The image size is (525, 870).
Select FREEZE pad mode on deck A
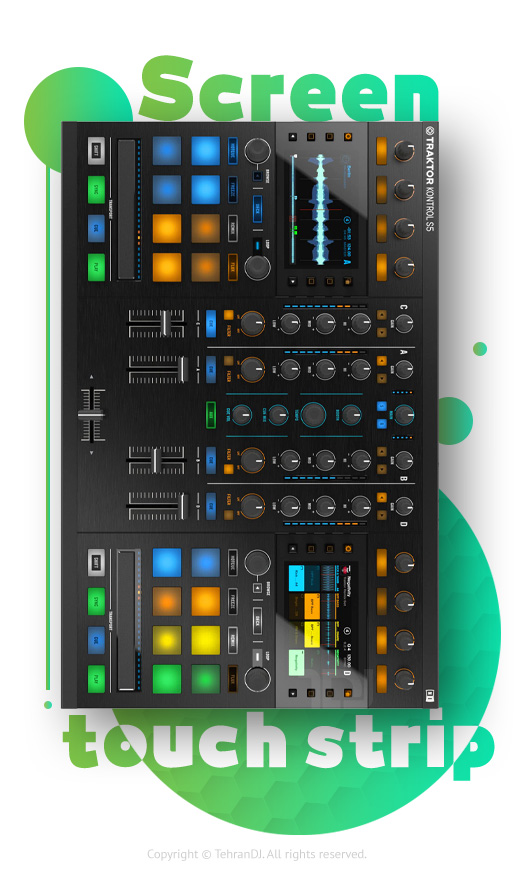tap(233, 189)
